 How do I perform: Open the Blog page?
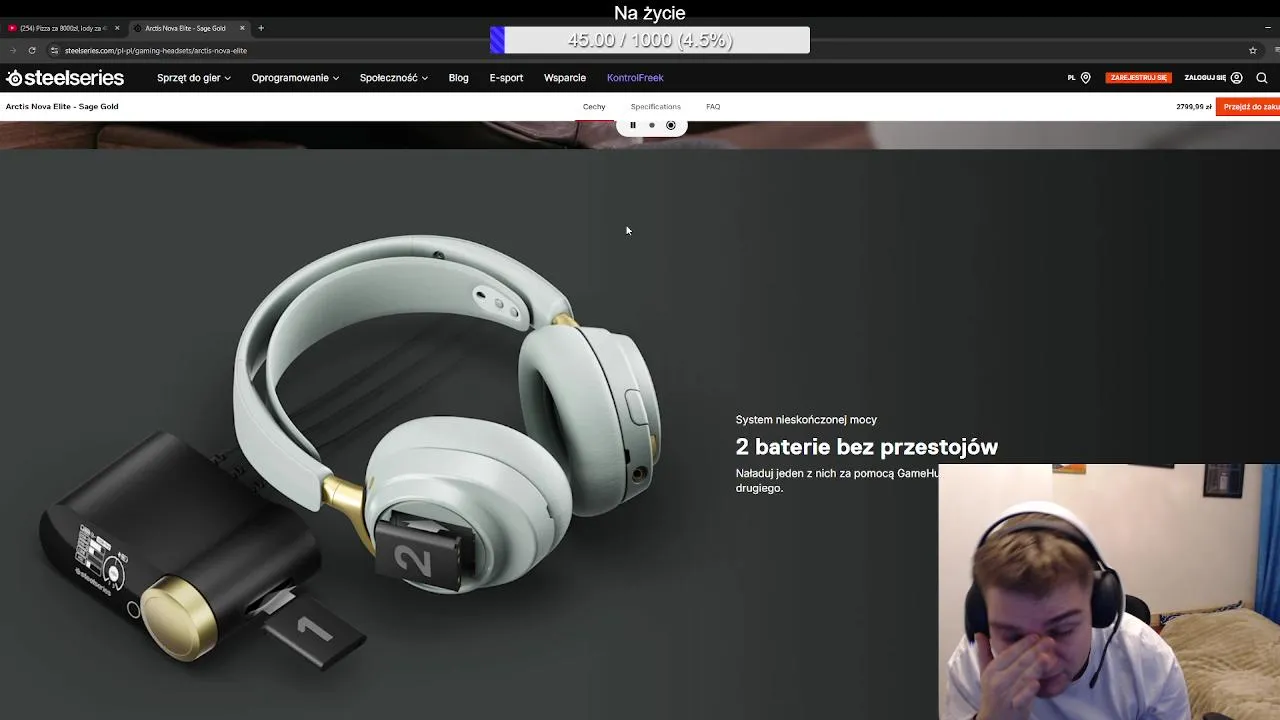click(459, 78)
